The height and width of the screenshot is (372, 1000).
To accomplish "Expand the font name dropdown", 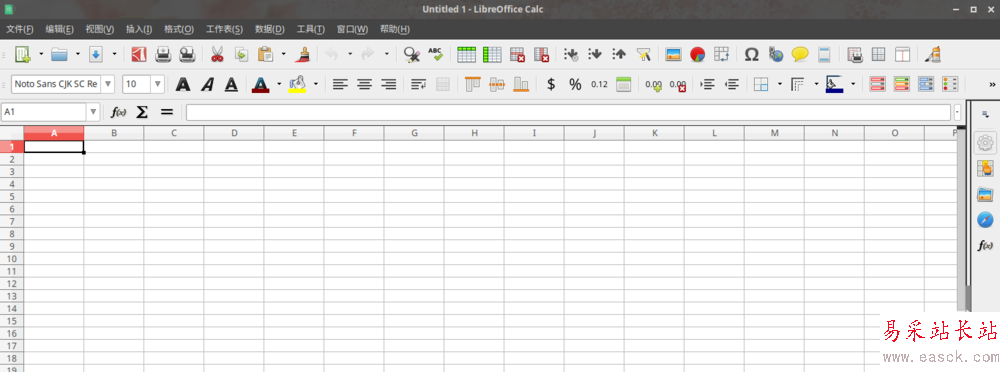I will tap(108, 84).
